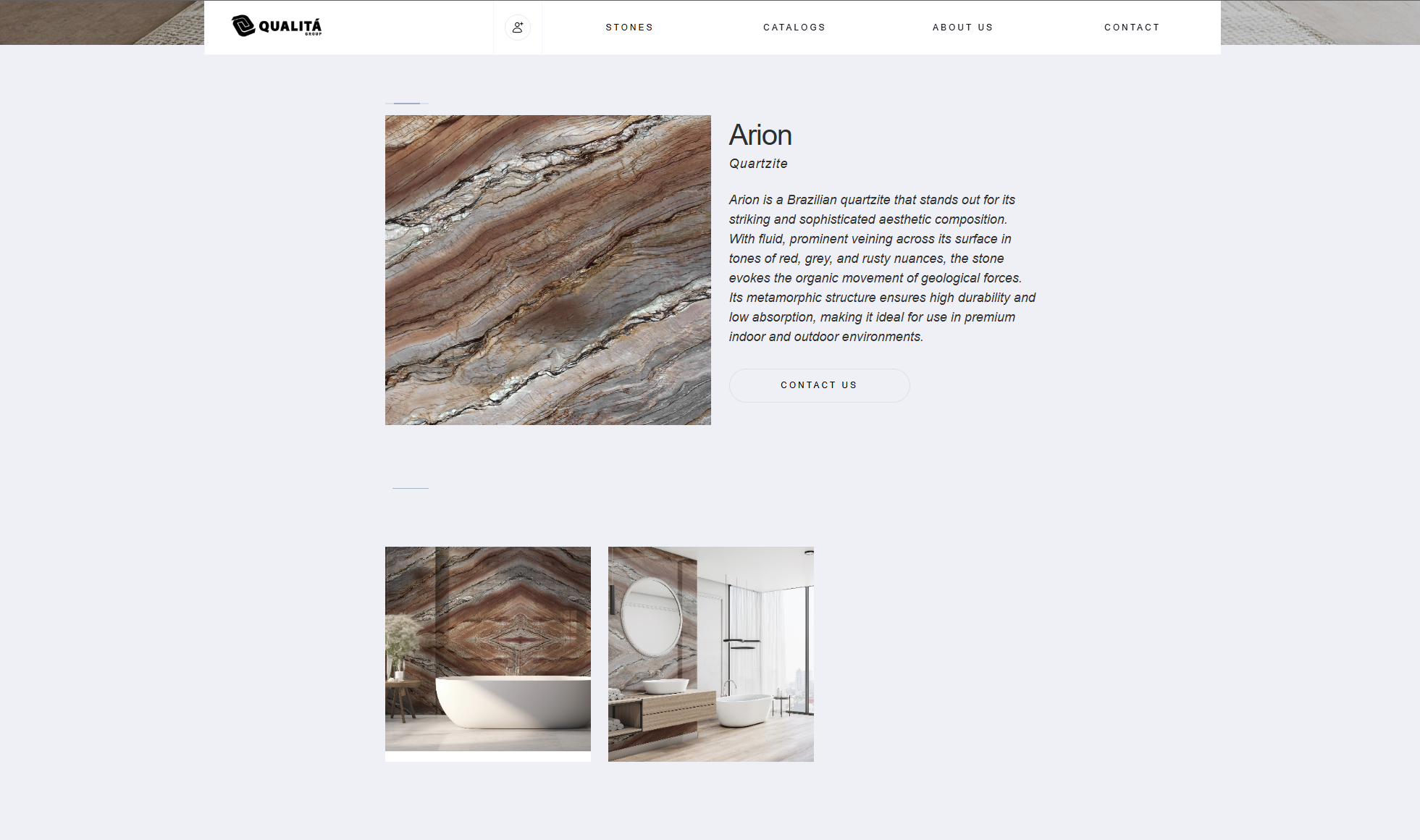Click the round mirror in the bathroom photo
1420x840 pixels.
(x=651, y=618)
